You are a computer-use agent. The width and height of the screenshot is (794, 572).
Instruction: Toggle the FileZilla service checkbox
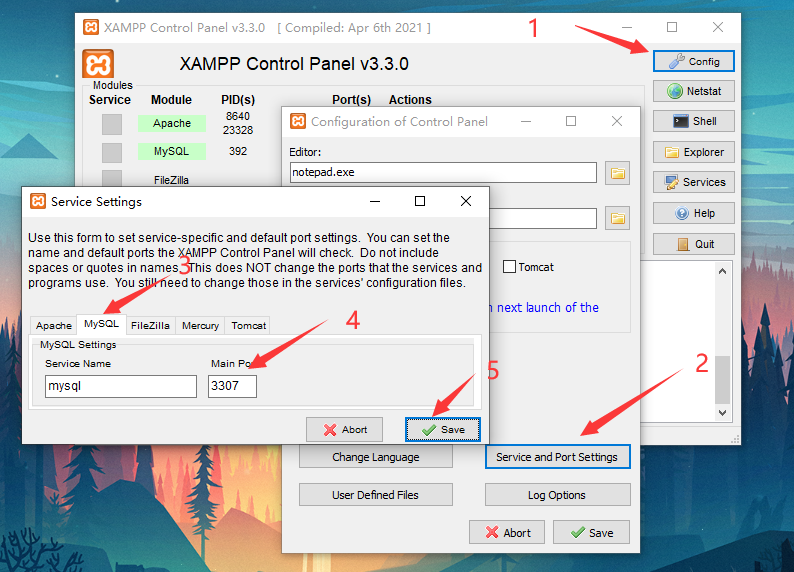pyautogui.click(x=112, y=178)
